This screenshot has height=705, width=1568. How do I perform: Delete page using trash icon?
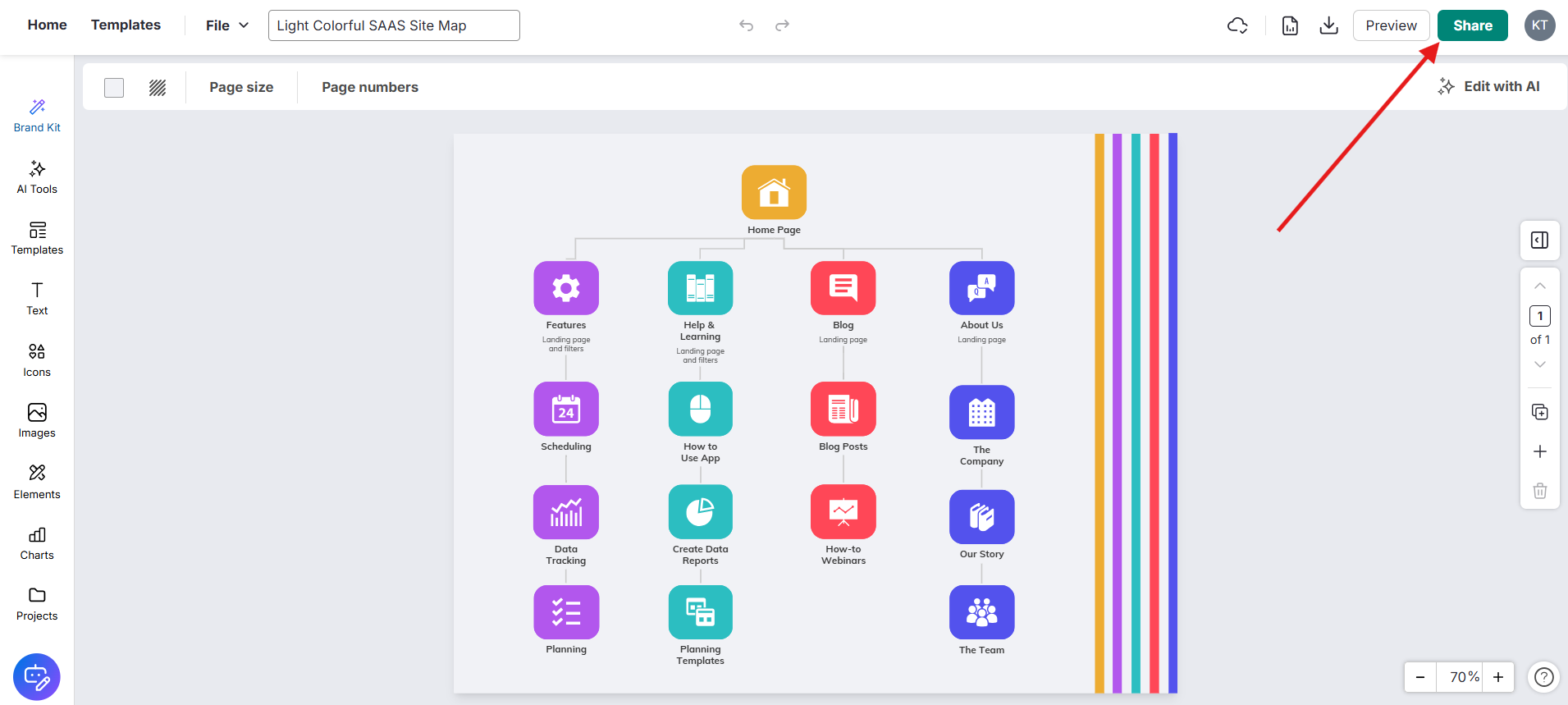coord(1539,491)
